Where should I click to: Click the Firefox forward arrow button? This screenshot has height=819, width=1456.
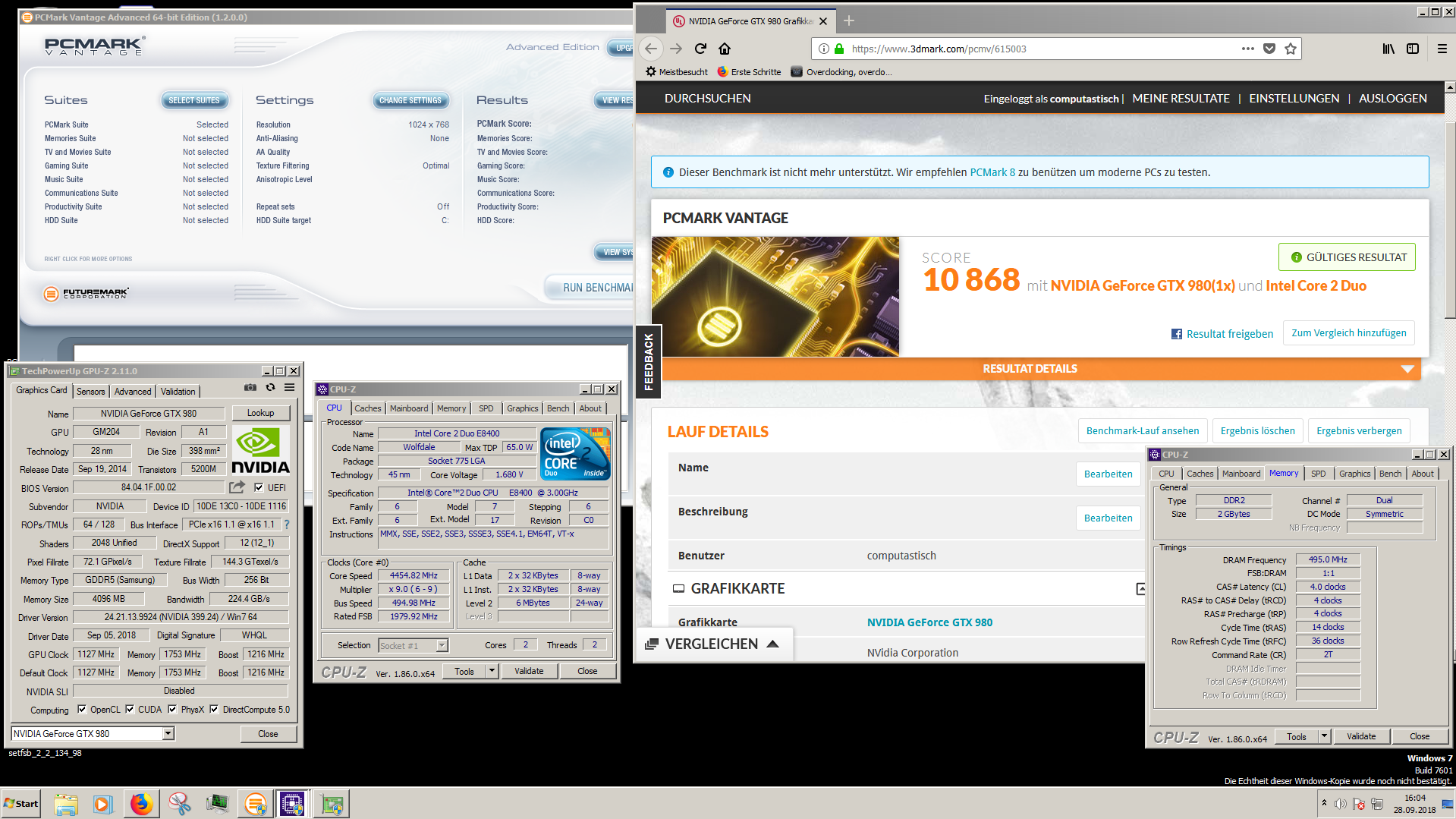[x=676, y=49]
